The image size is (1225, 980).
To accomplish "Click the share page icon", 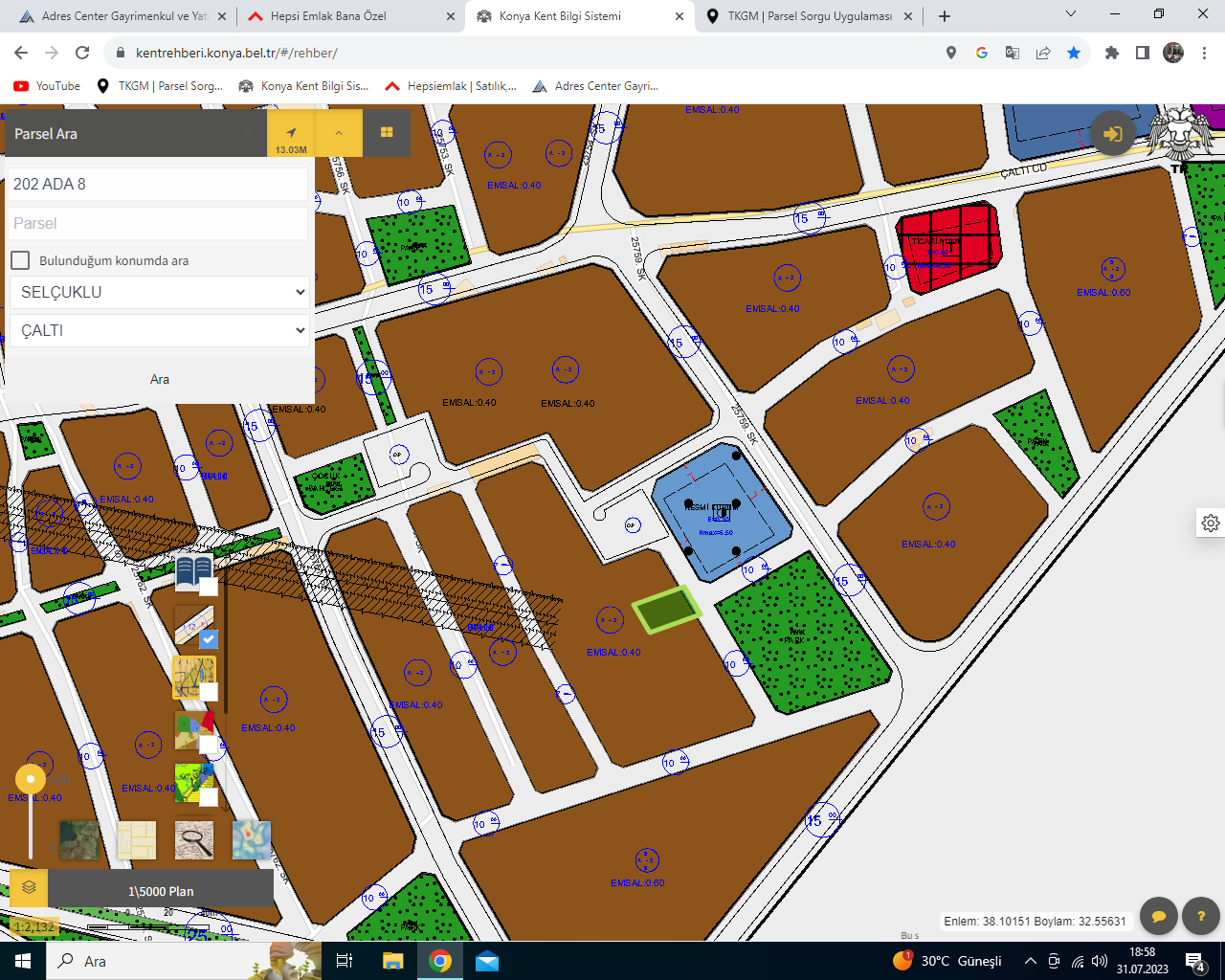I will [x=1043, y=53].
